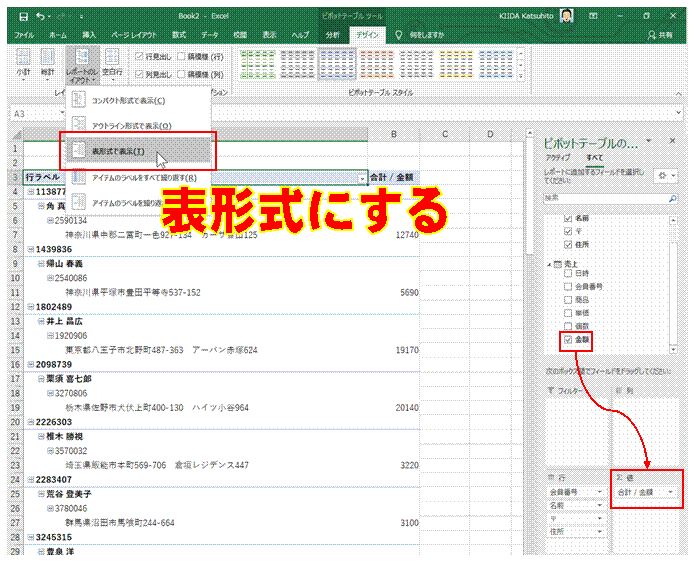Select the yellow pivot style thumbnail
This screenshot has height=562, width=698.
coord(456,65)
